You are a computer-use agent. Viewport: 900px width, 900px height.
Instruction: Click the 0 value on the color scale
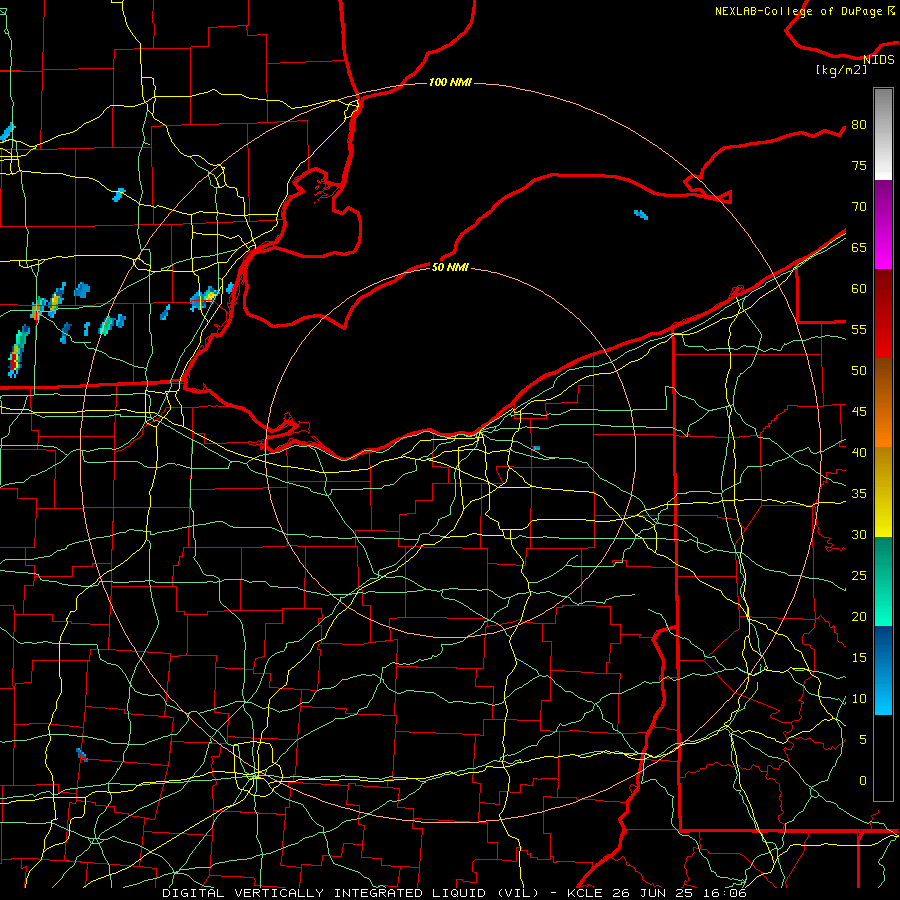pos(863,781)
